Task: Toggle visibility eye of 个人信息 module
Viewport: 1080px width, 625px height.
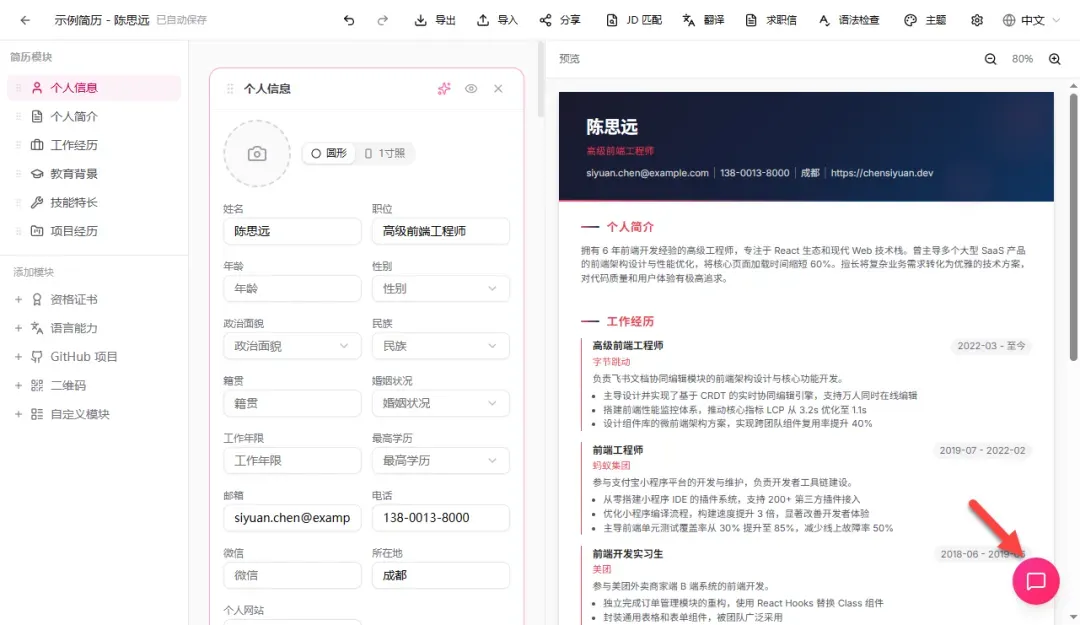Action: pos(471,89)
